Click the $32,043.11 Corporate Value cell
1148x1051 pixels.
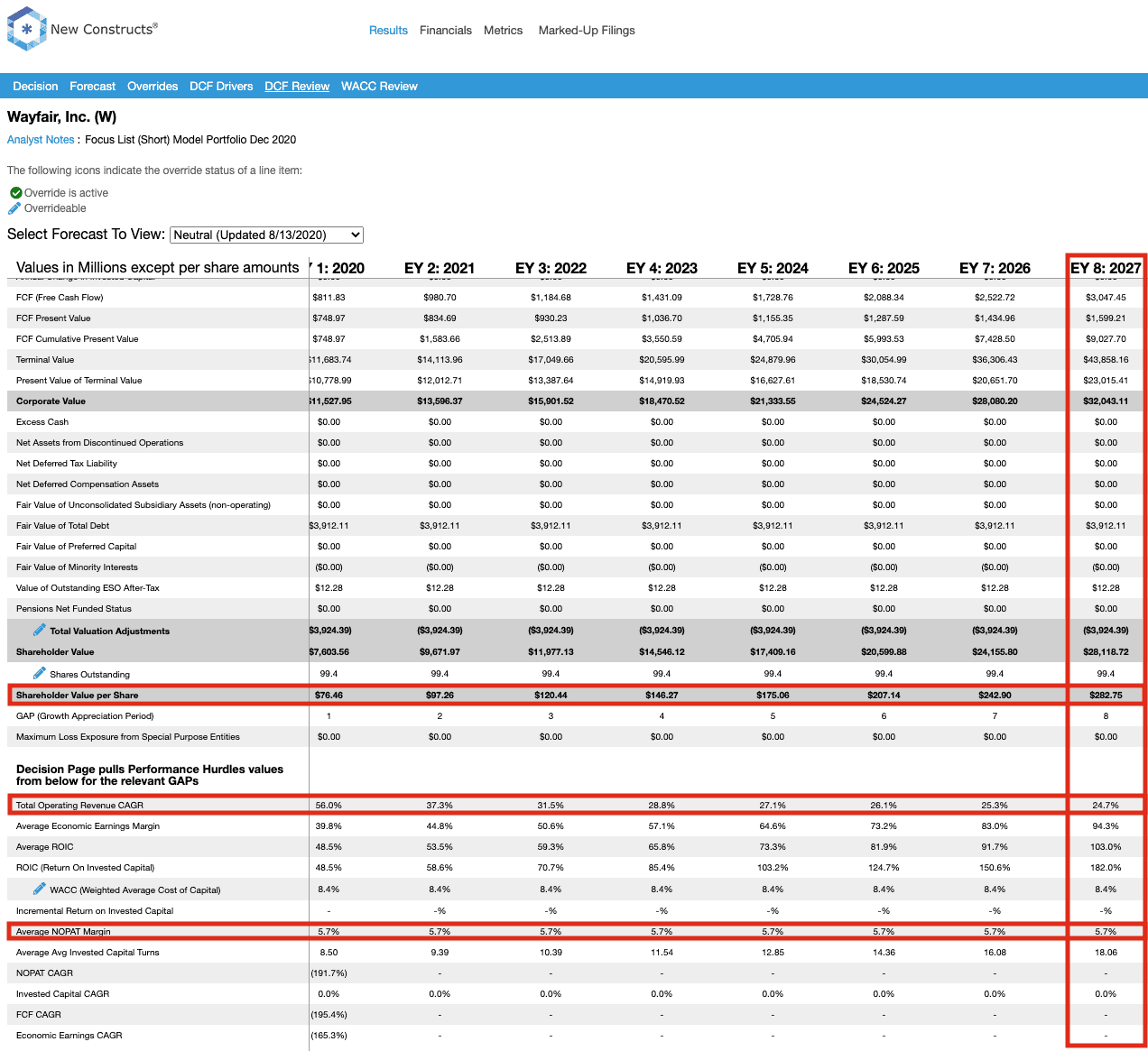pos(1106,401)
